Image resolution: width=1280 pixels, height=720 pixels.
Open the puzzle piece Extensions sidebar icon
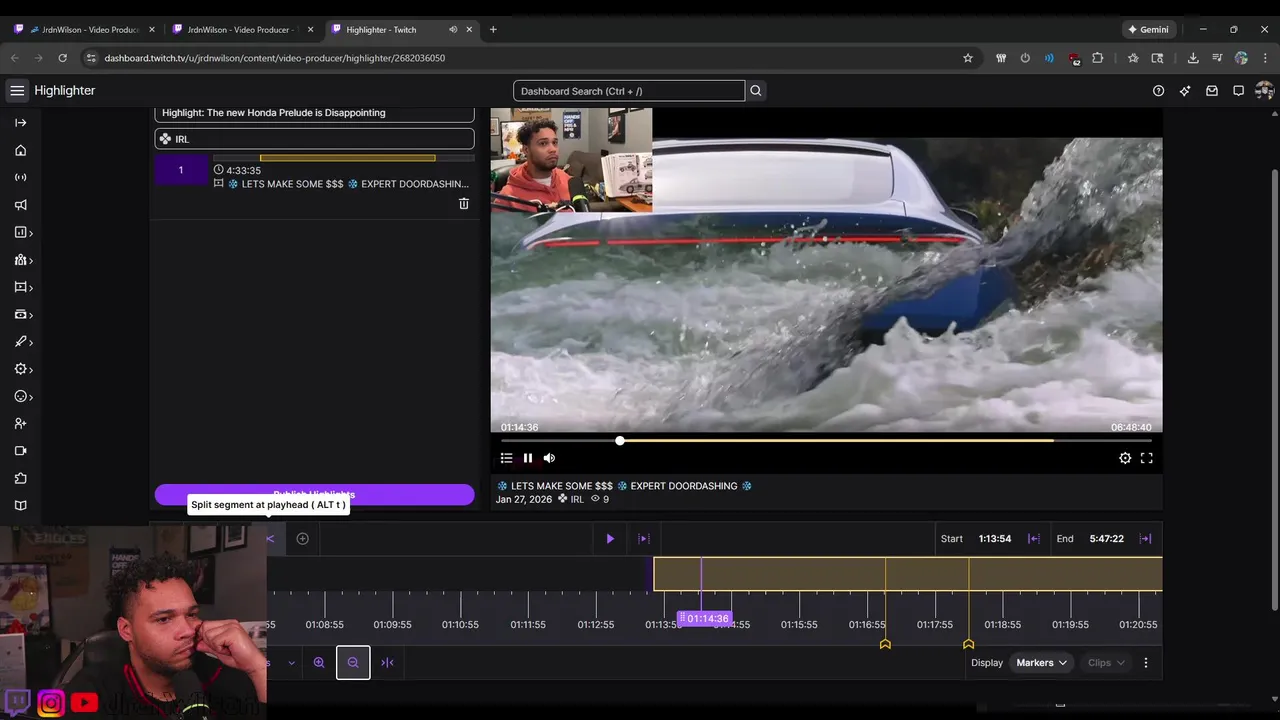tap(20, 478)
